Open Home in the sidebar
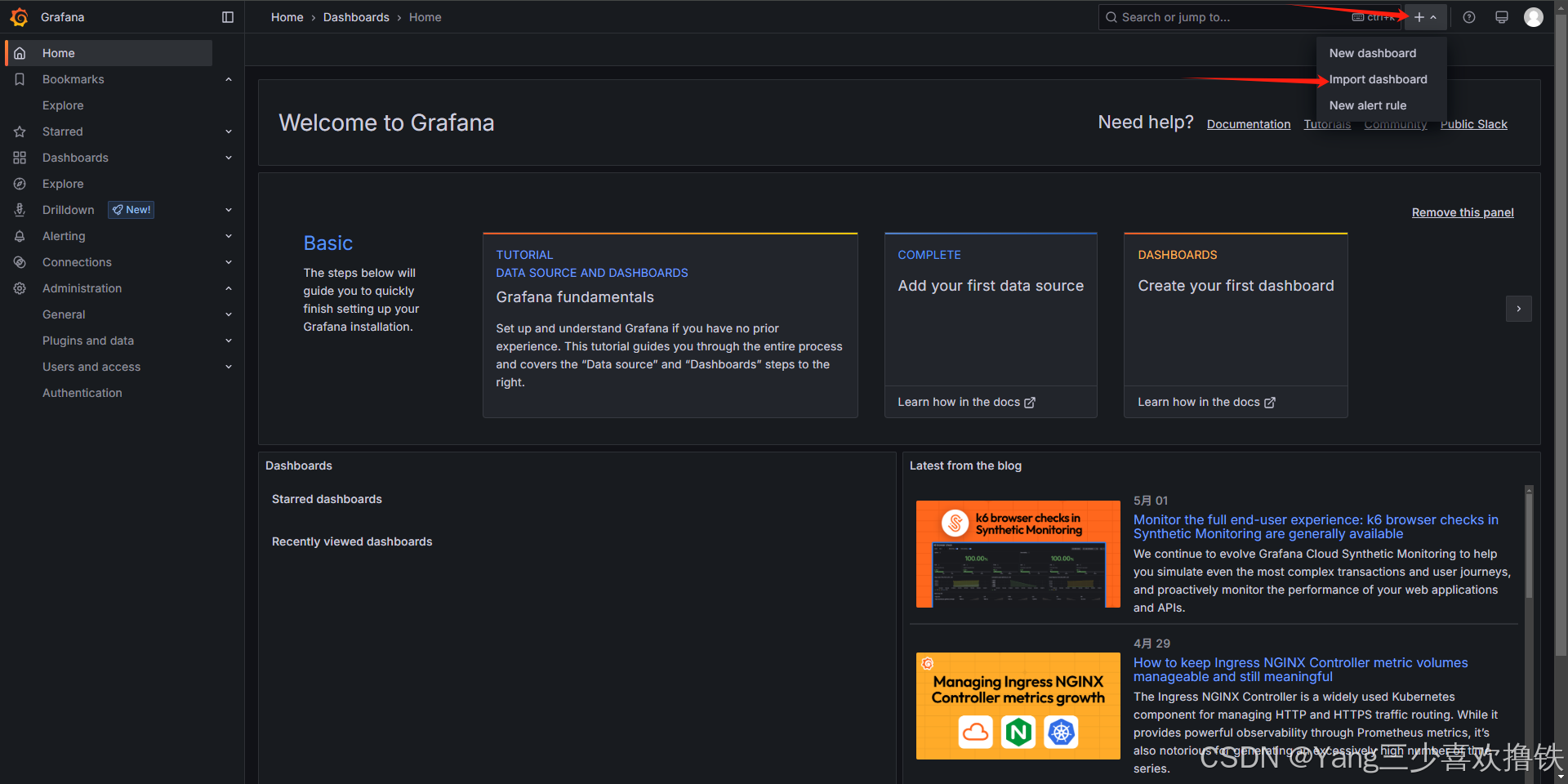1568x784 pixels. (109, 53)
